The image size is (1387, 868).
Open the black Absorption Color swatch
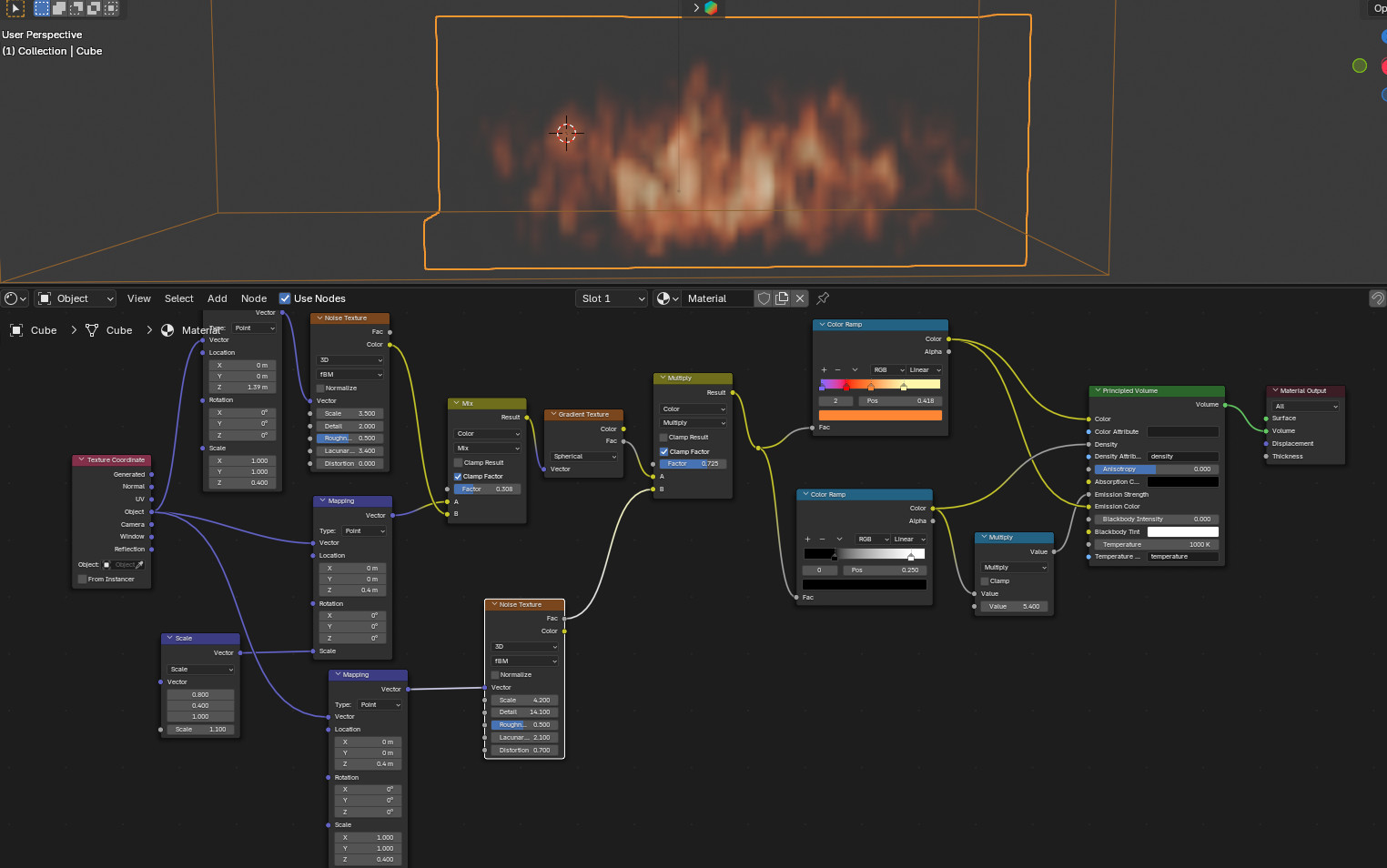[x=1183, y=482]
